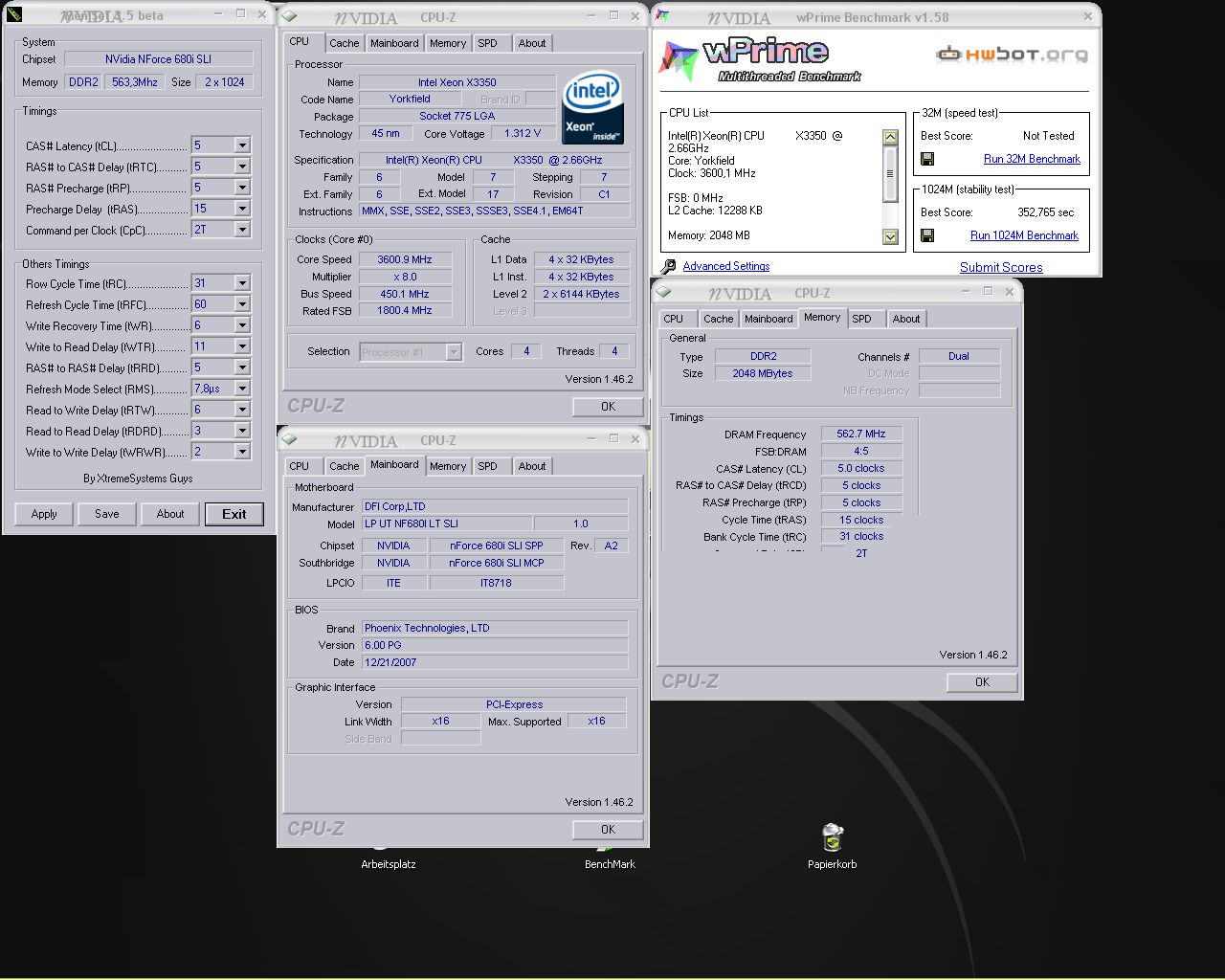
Task: Click OK in the Mainboard CPU-Z window
Action: [x=608, y=830]
